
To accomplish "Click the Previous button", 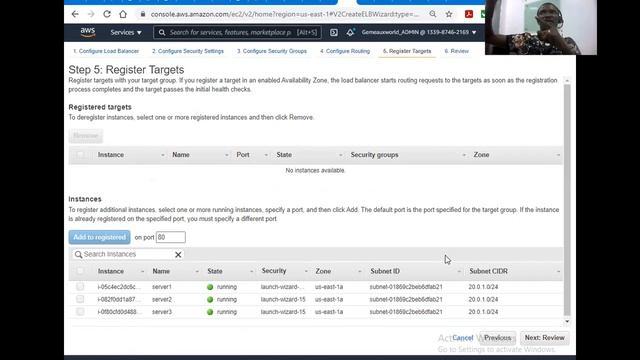I will click(x=497, y=338).
